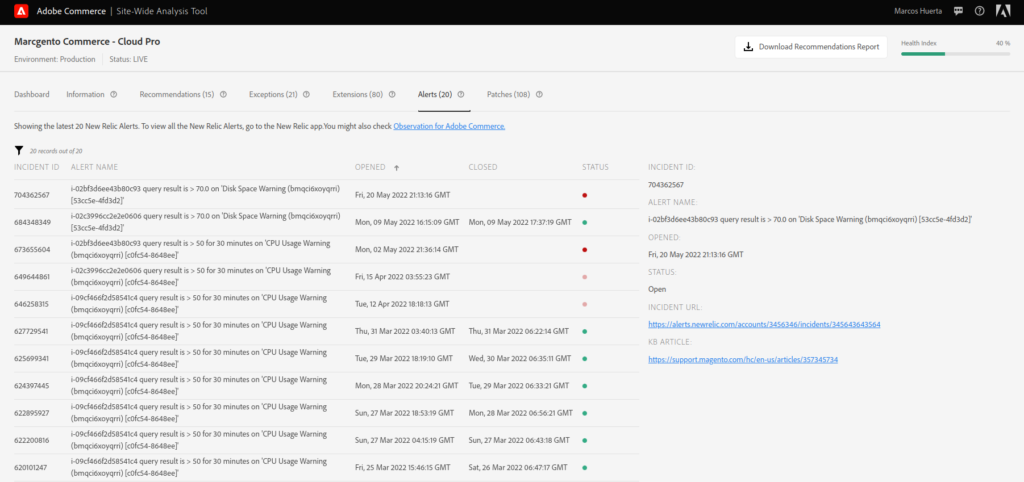
Task: Open the Patches (108) tab
Action: click(509, 94)
